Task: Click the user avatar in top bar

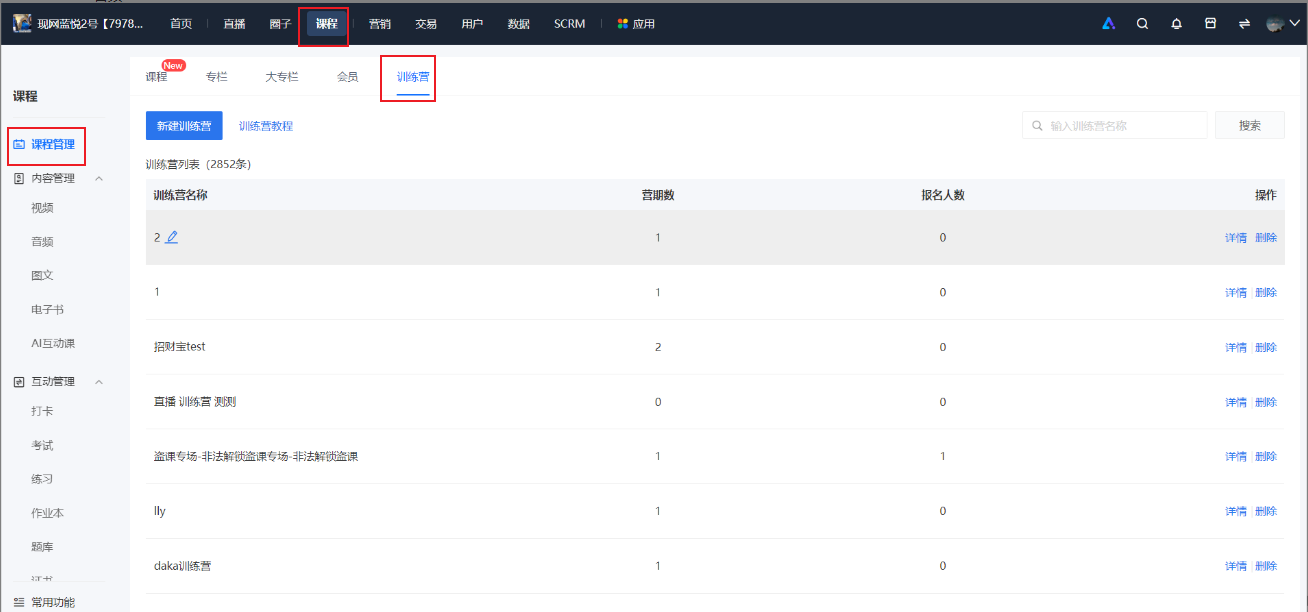Action: pyautogui.click(x=1274, y=24)
